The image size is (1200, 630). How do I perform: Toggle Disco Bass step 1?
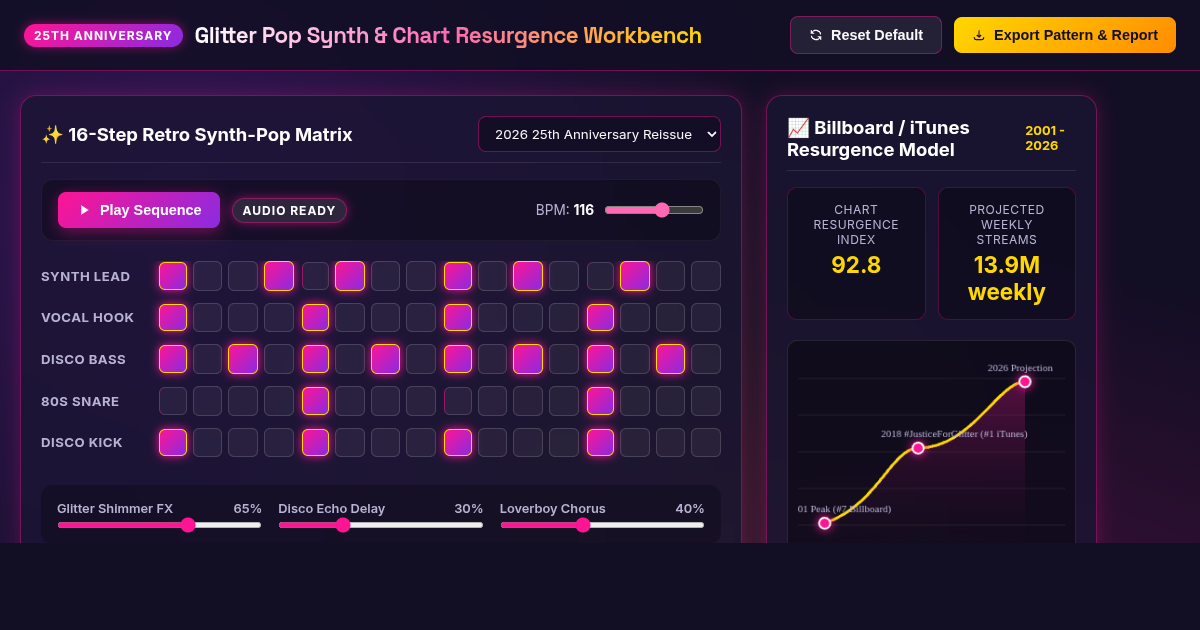[x=173, y=359]
